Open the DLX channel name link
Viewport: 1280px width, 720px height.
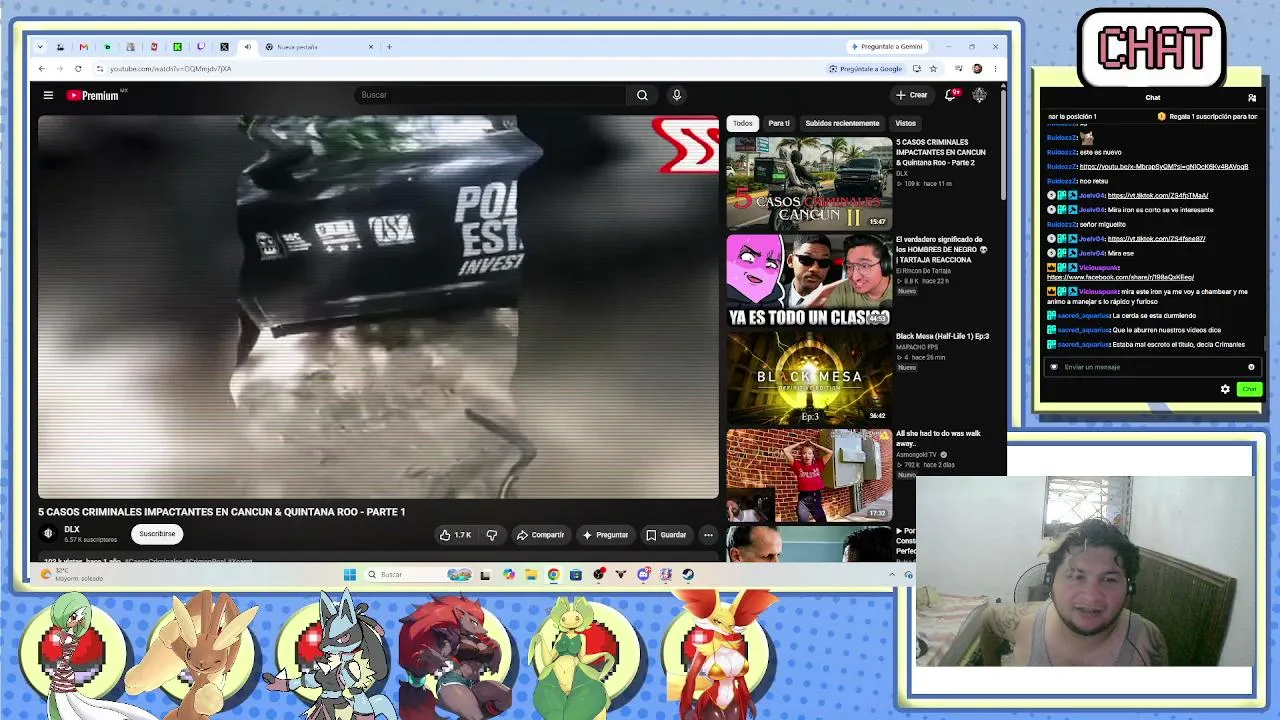point(72,530)
